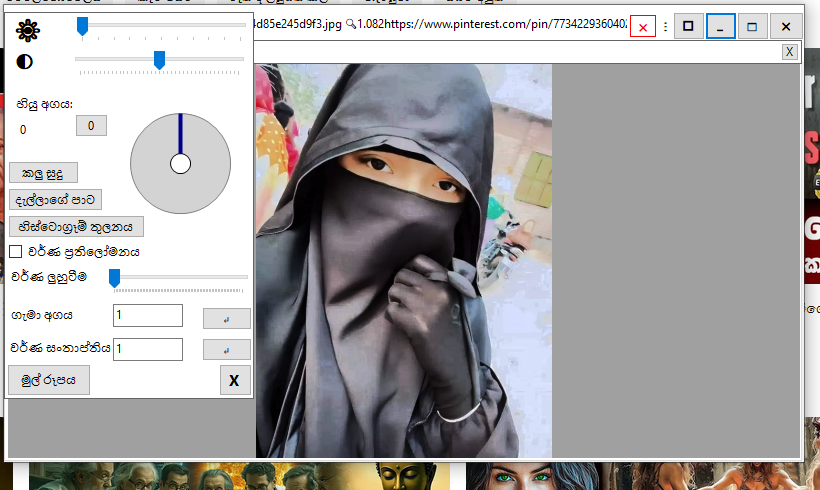Close adjustment panel with bold X button
Image resolution: width=820 pixels, height=490 pixels.
point(235,380)
